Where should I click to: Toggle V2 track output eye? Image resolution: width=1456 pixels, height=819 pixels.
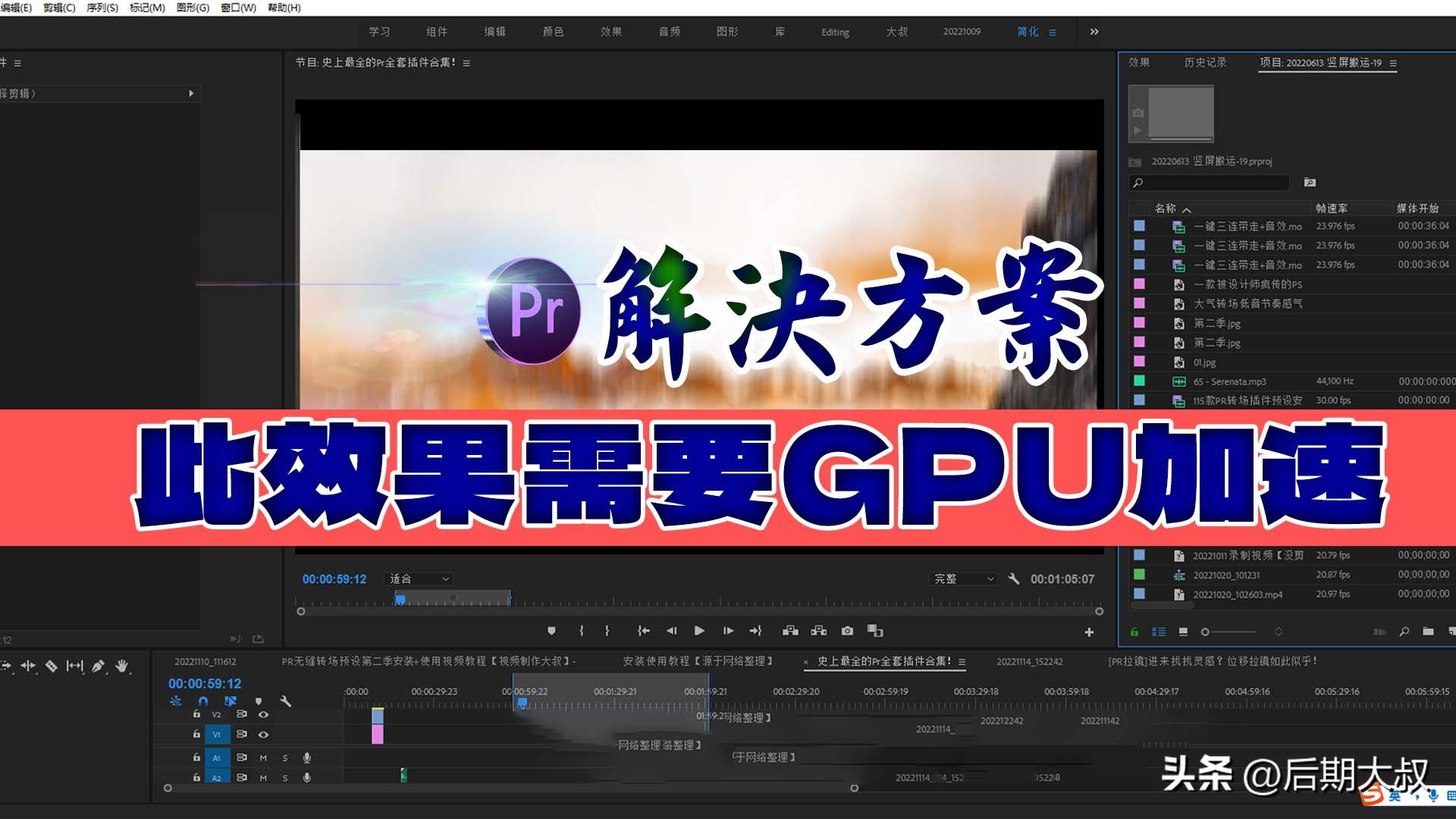coord(263,714)
